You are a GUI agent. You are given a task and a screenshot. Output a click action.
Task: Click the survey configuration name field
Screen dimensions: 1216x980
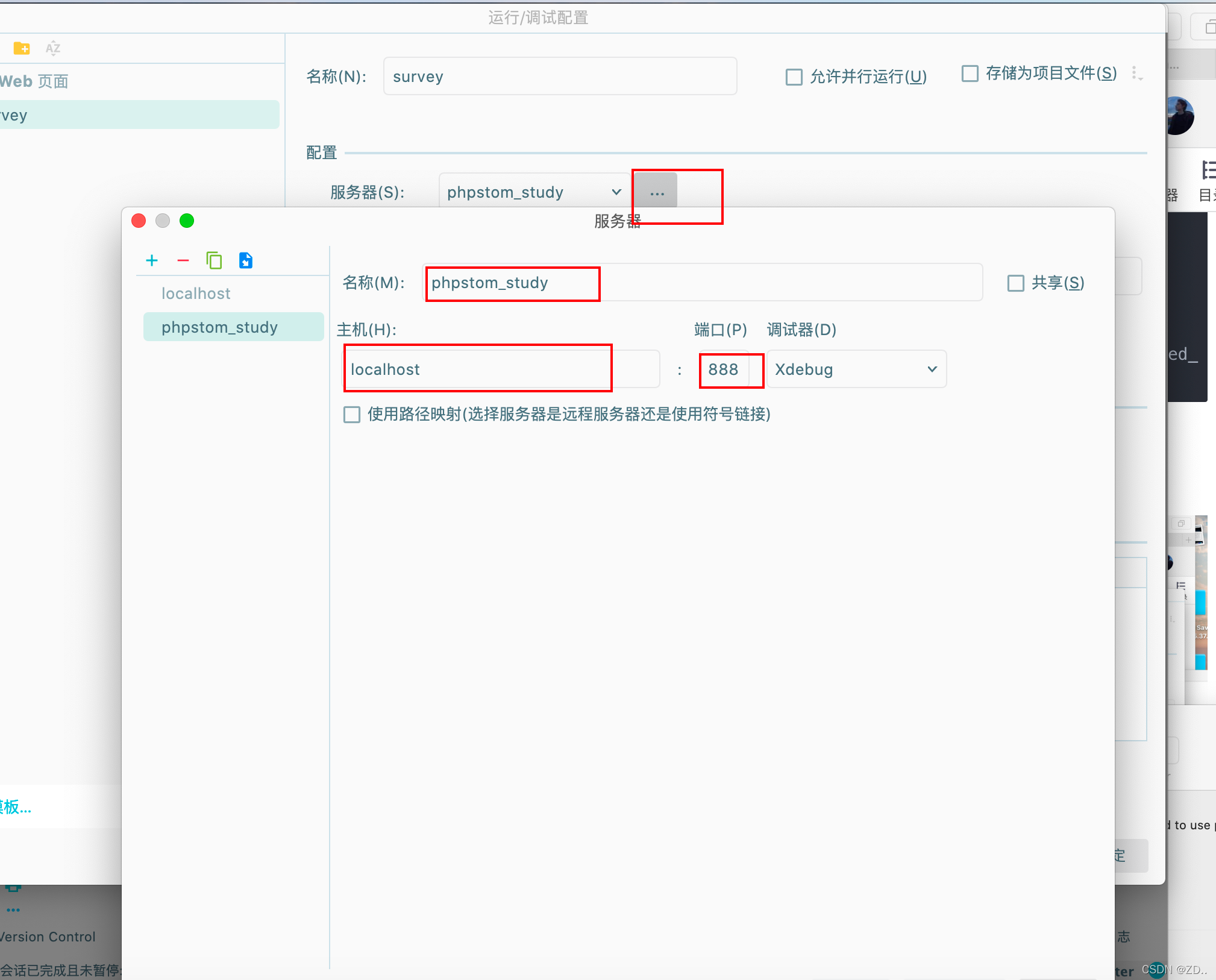point(560,77)
